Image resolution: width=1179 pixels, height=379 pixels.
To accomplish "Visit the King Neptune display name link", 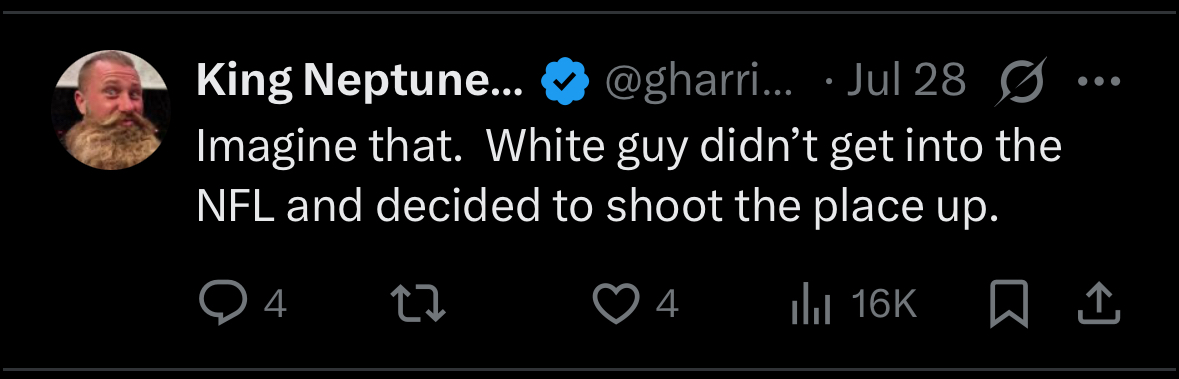I will 360,80.
